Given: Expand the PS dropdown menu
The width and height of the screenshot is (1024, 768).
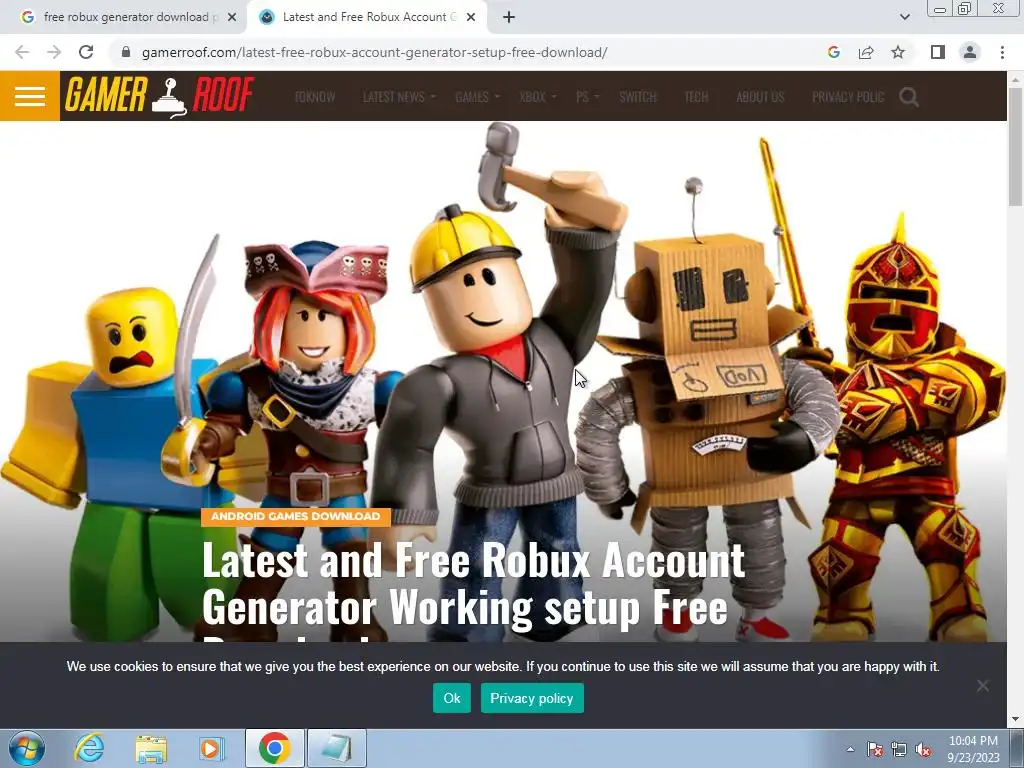Looking at the screenshot, I should click(588, 97).
